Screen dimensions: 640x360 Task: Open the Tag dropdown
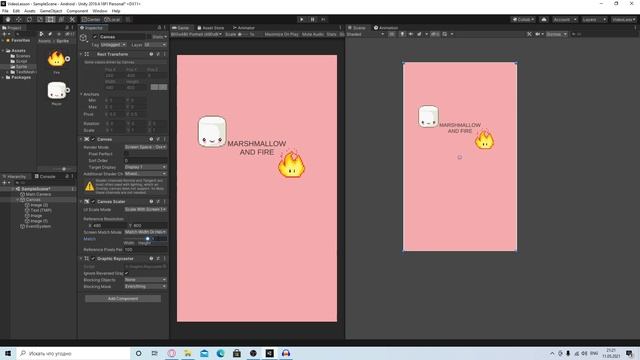113,44
